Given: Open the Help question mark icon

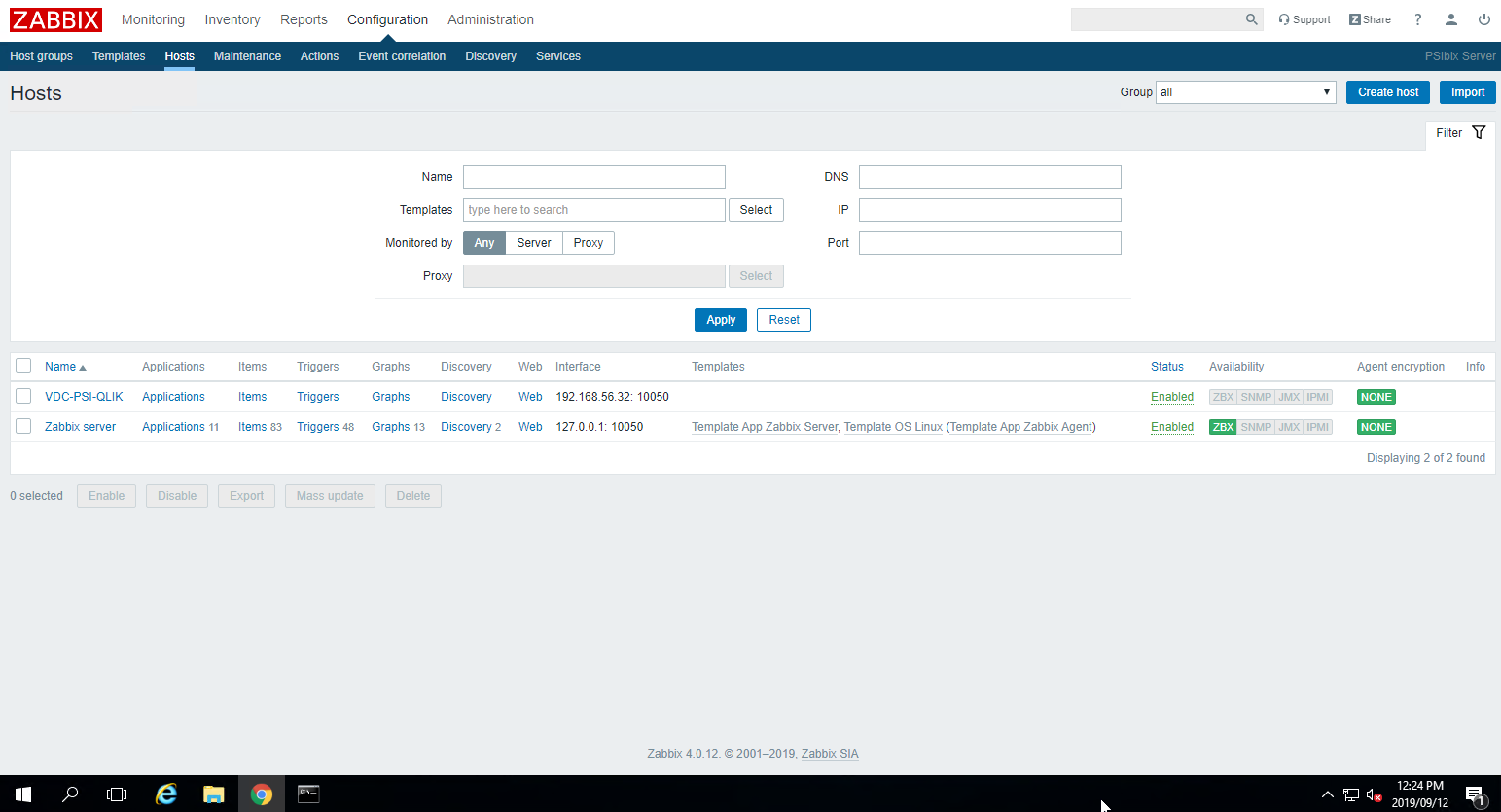Looking at the screenshot, I should pos(1418,19).
